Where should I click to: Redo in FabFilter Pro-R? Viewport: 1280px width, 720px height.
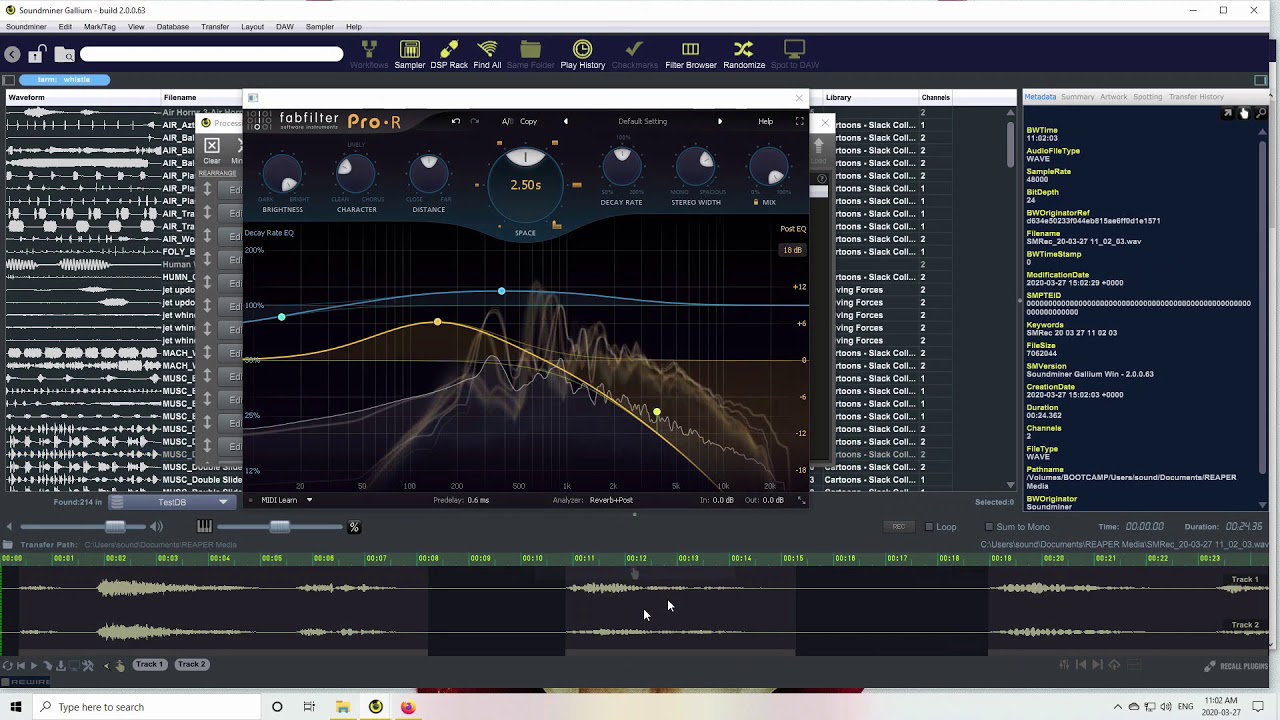(x=474, y=121)
